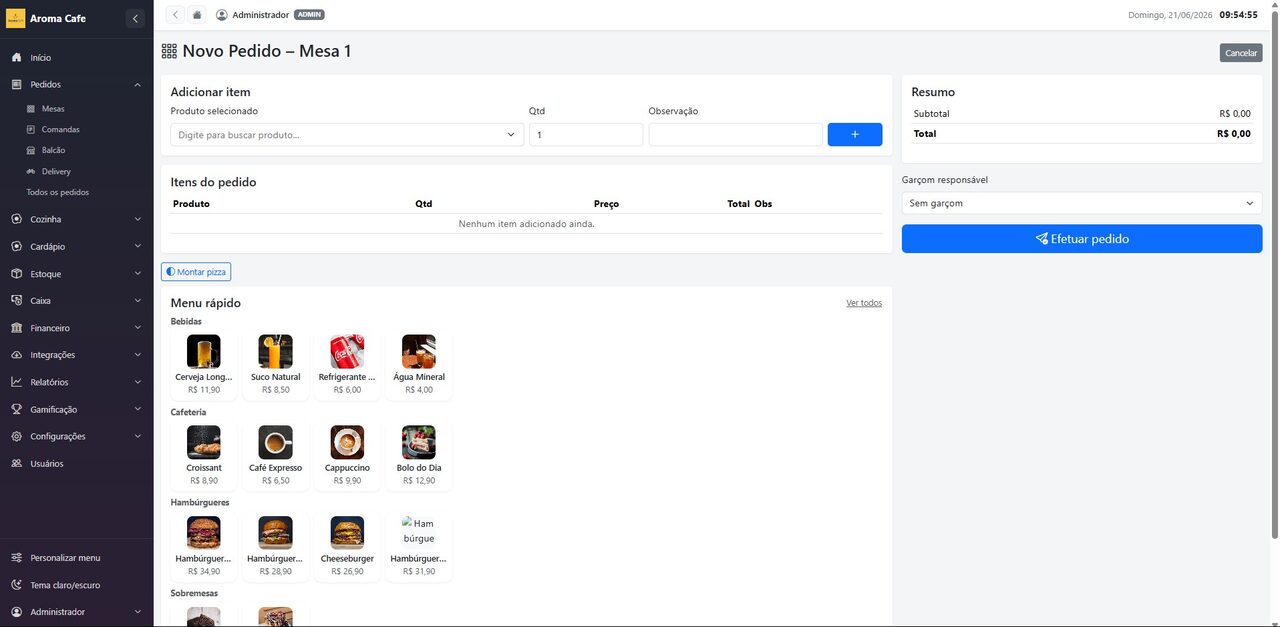Select Bolo do Dia item
Screen dimensions: 1280x627
coord(419,456)
